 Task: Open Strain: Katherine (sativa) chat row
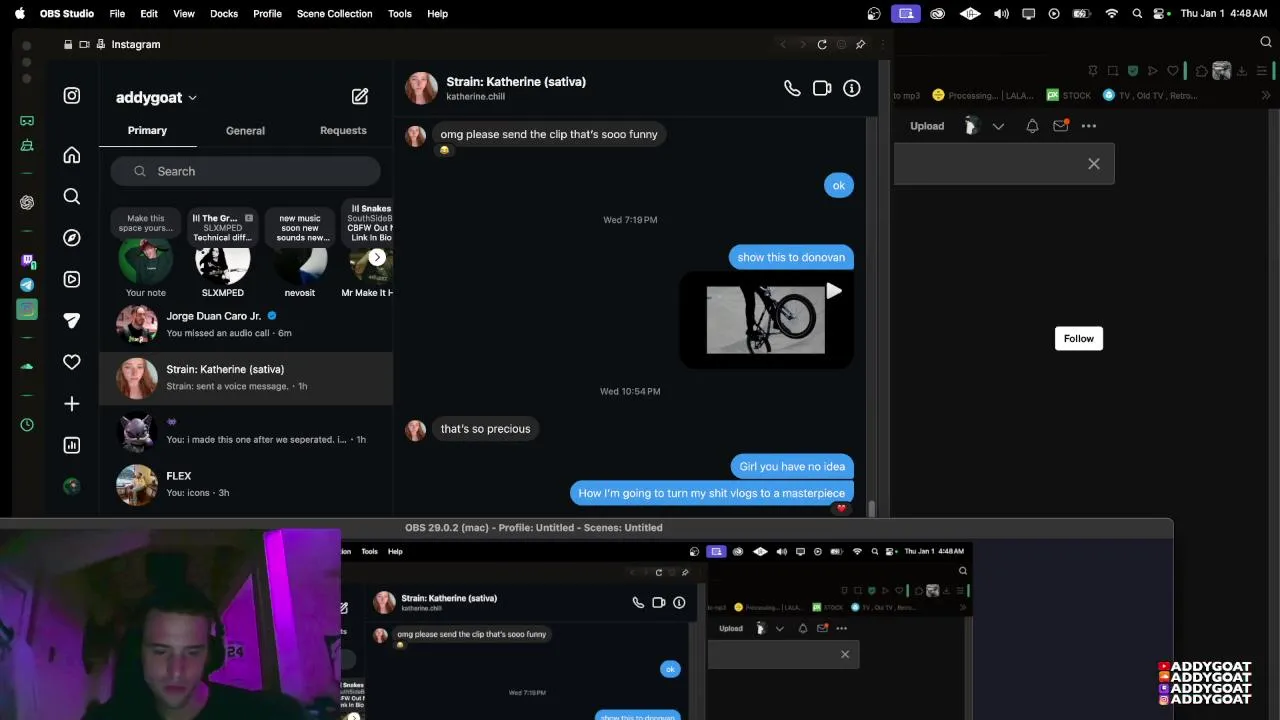pyautogui.click(x=246, y=378)
